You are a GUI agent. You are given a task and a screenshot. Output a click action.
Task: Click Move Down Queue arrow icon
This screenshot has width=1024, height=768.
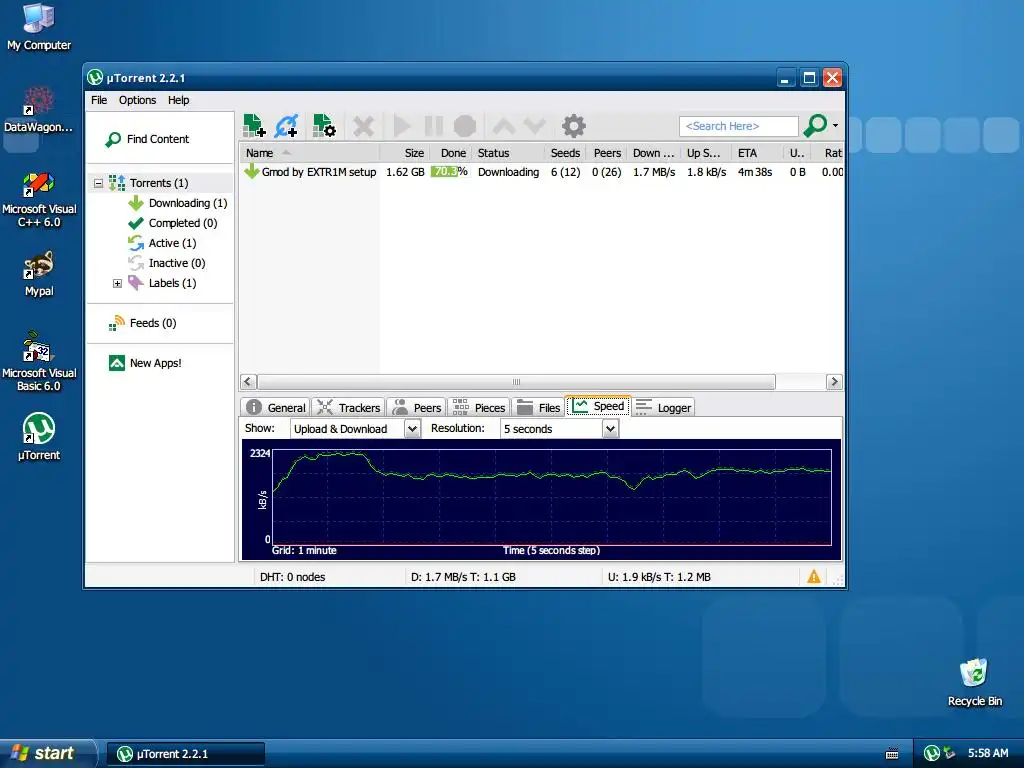point(534,126)
